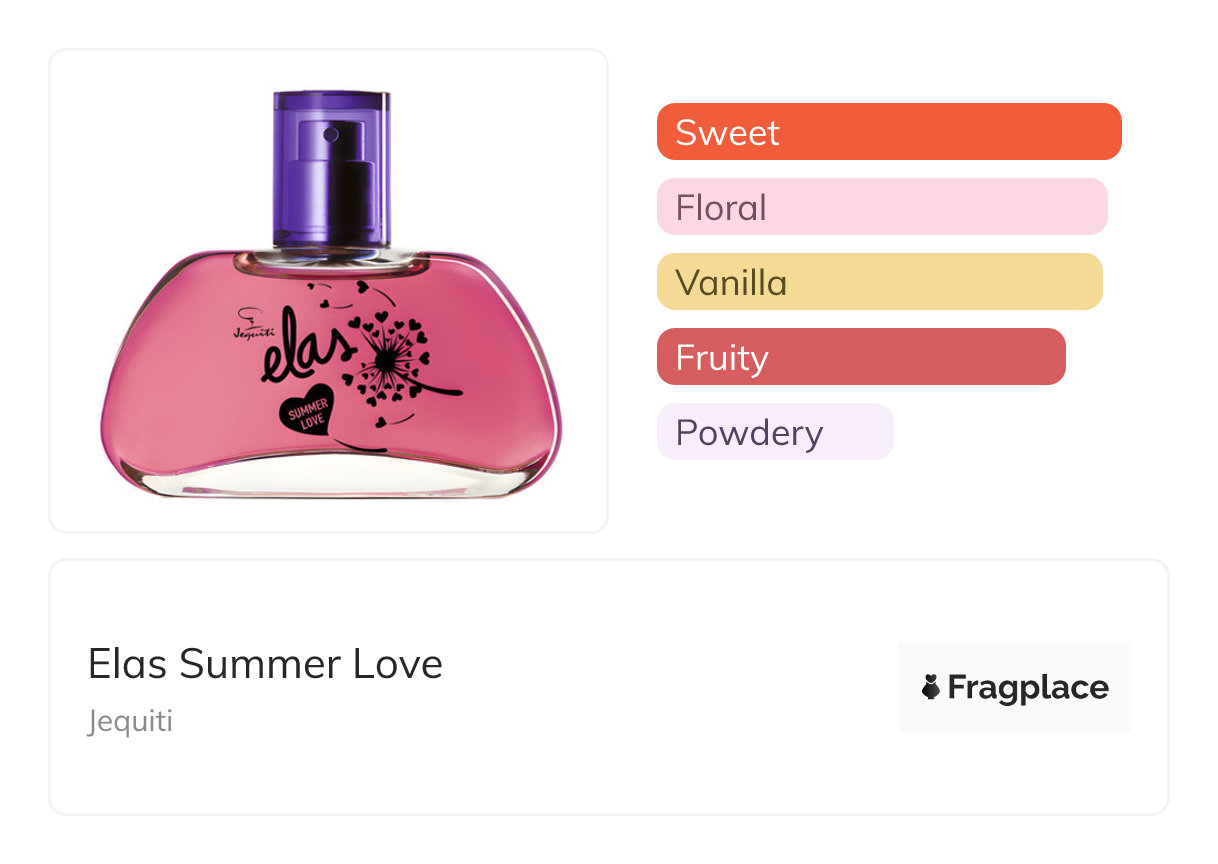The image size is (1218, 864).
Task: Click the 'Powdery' text label
Action: tap(749, 432)
